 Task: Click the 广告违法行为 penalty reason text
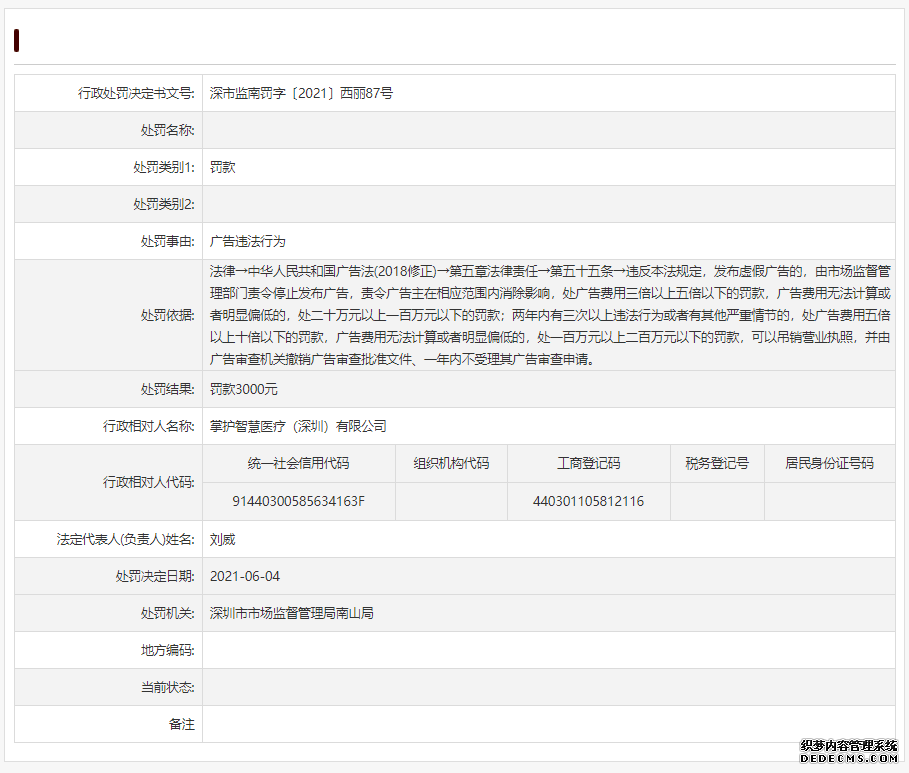(x=248, y=241)
